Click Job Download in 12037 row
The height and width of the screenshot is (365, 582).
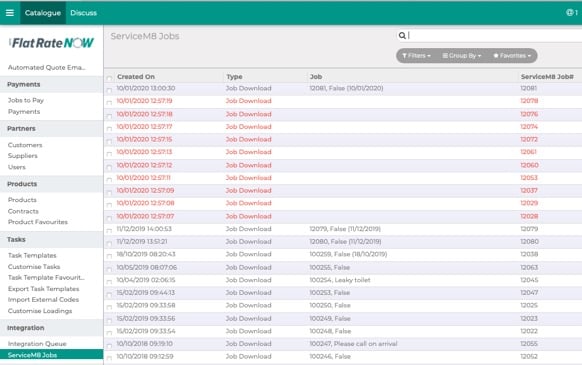[249, 190]
